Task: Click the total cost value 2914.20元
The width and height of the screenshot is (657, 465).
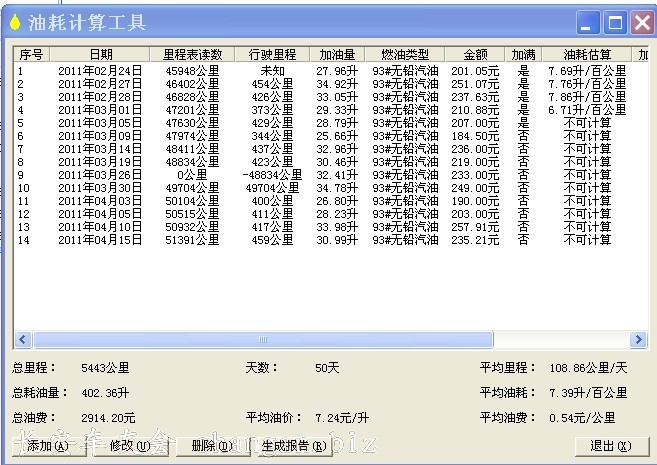Action: click(108, 418)
